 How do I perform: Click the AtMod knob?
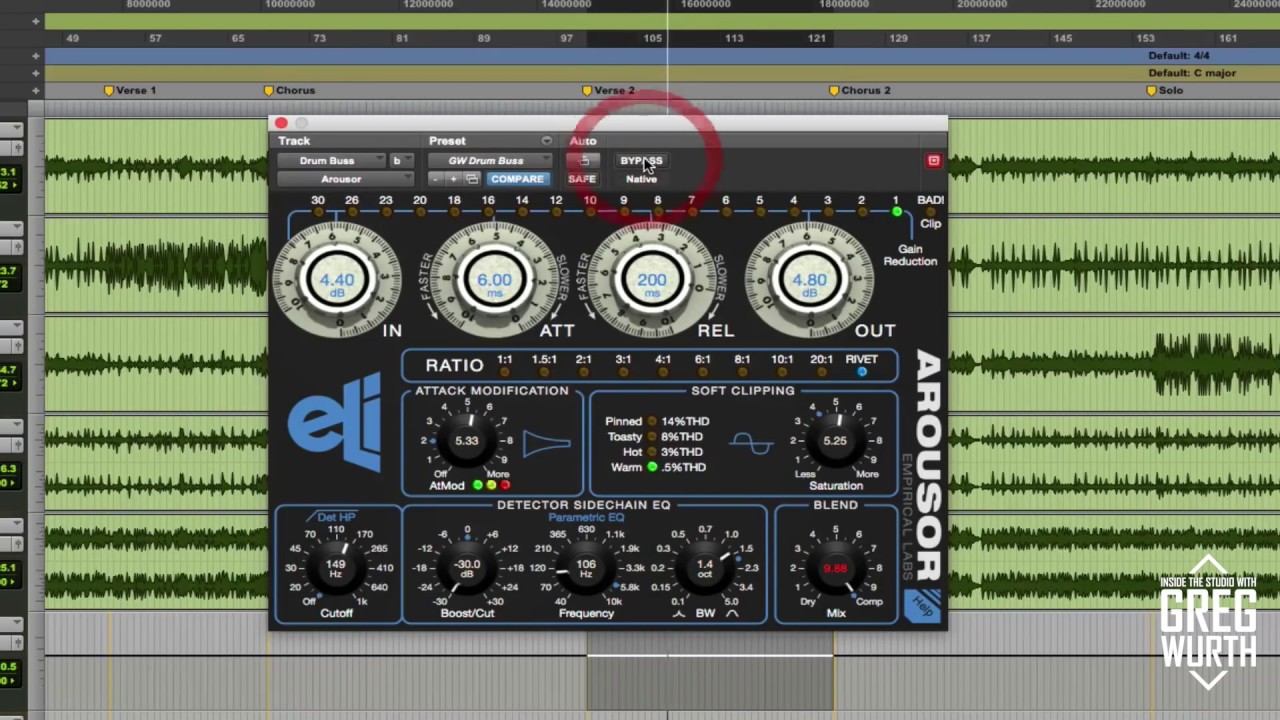click(x=466, y=441)
